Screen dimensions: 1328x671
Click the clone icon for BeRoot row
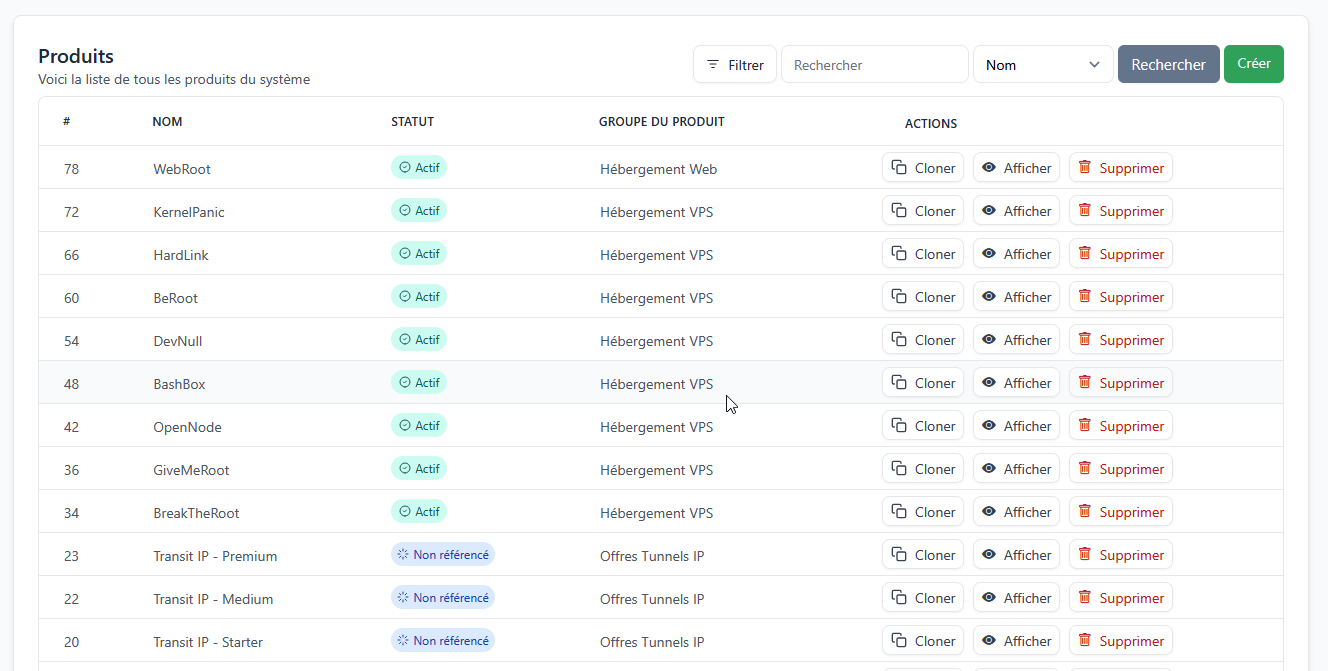tap(899, 297)
